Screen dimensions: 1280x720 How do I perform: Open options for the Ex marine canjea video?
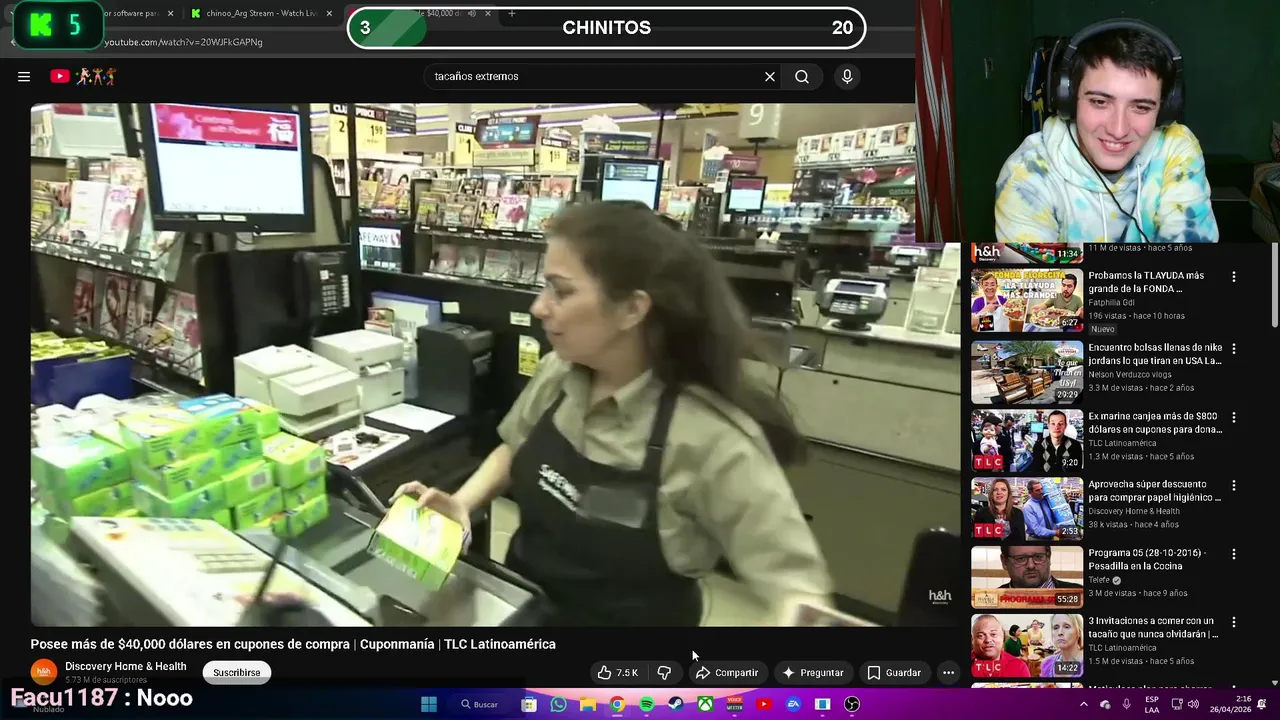point(1233,417)
